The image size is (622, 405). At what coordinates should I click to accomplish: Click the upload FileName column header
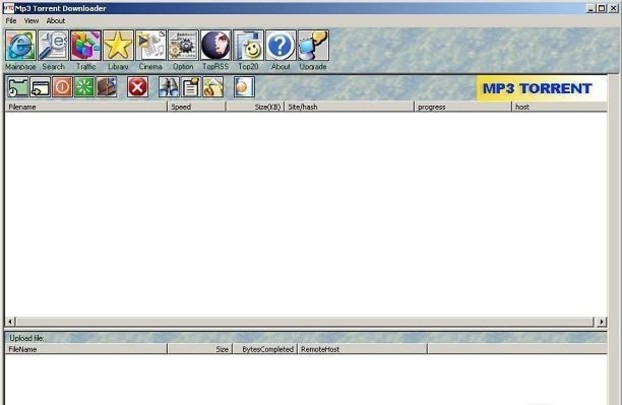86,349
